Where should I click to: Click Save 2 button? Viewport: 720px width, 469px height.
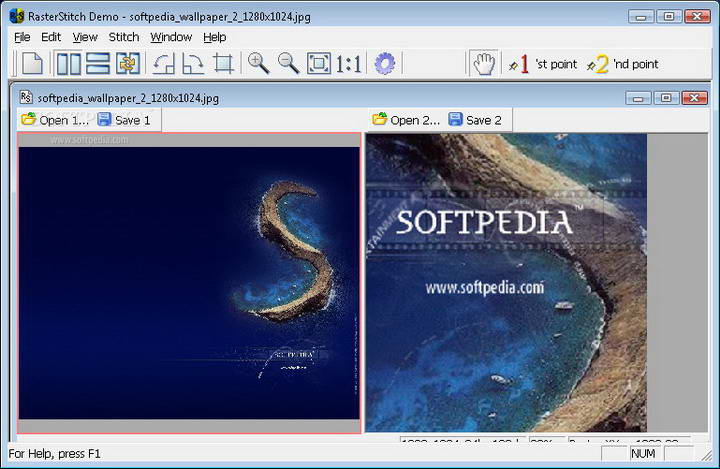click(x=475, y=120)
